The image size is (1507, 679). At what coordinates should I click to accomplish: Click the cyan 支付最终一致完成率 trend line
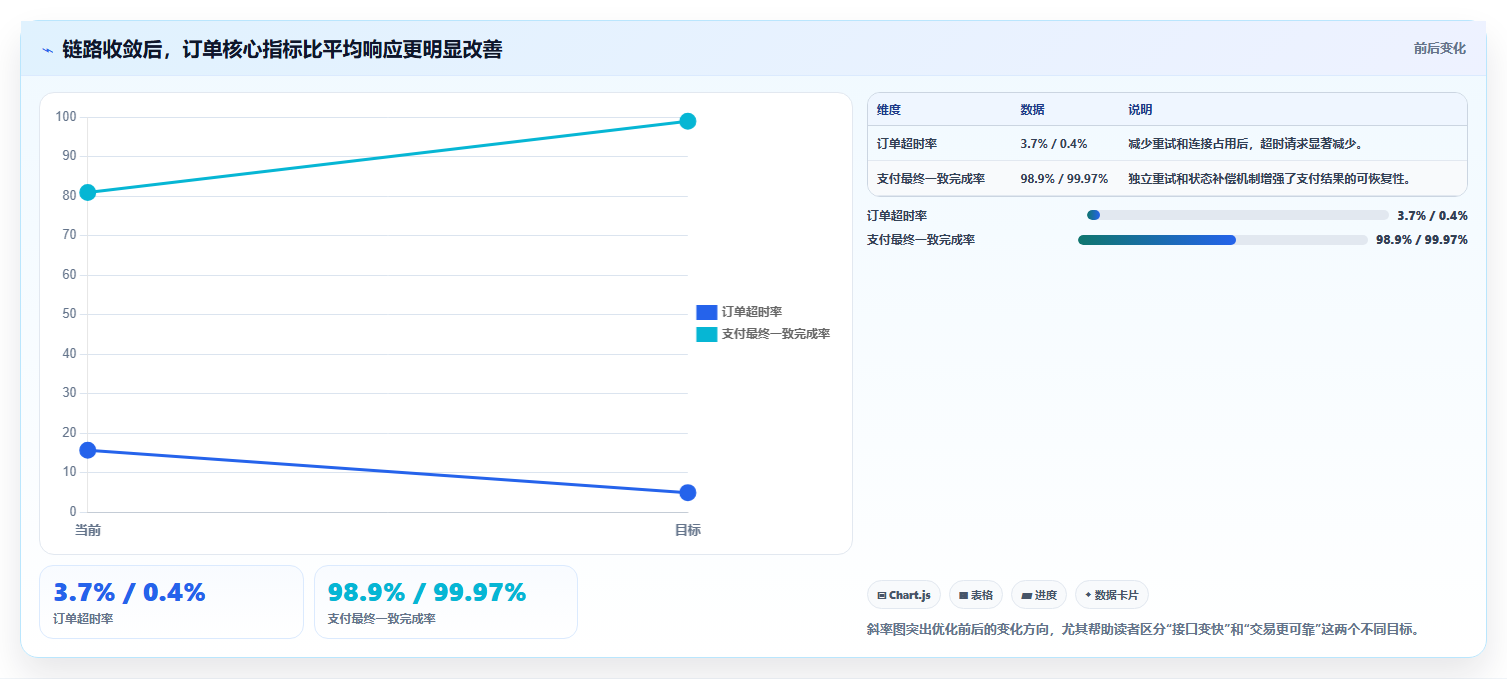pyautogui.click(x=388, y=156)
